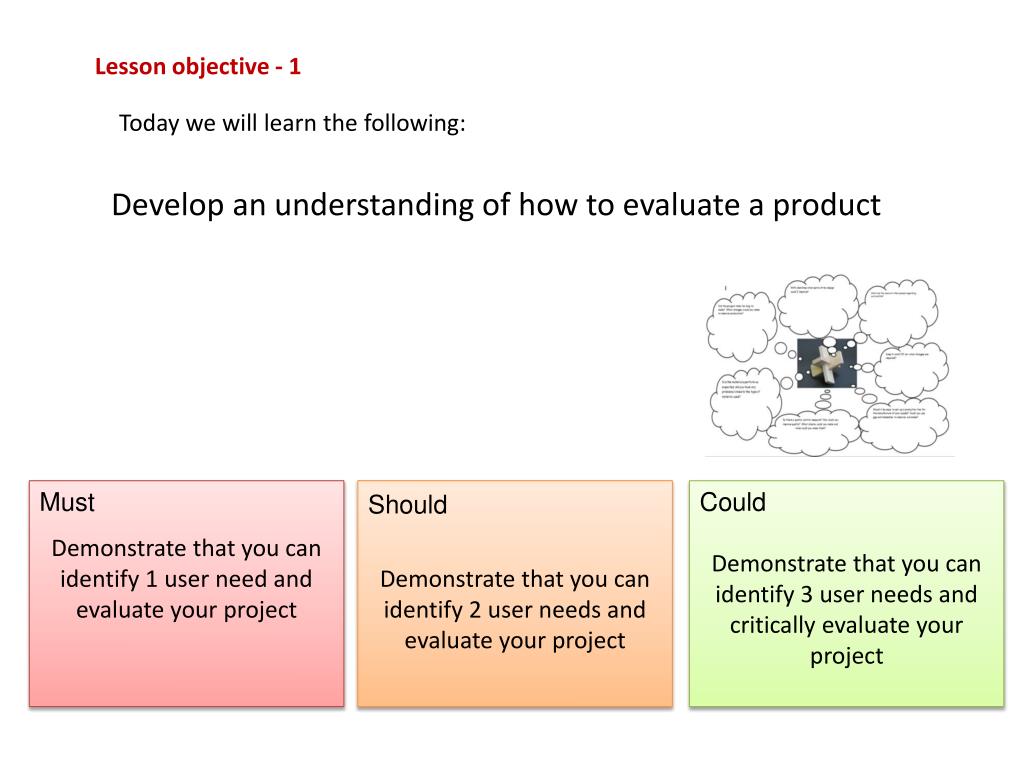Select the lower-left thought bubble in the diagram
The height and width of the screenshot is (768, 1024).
pyautogui.click(x=744, y=404)
